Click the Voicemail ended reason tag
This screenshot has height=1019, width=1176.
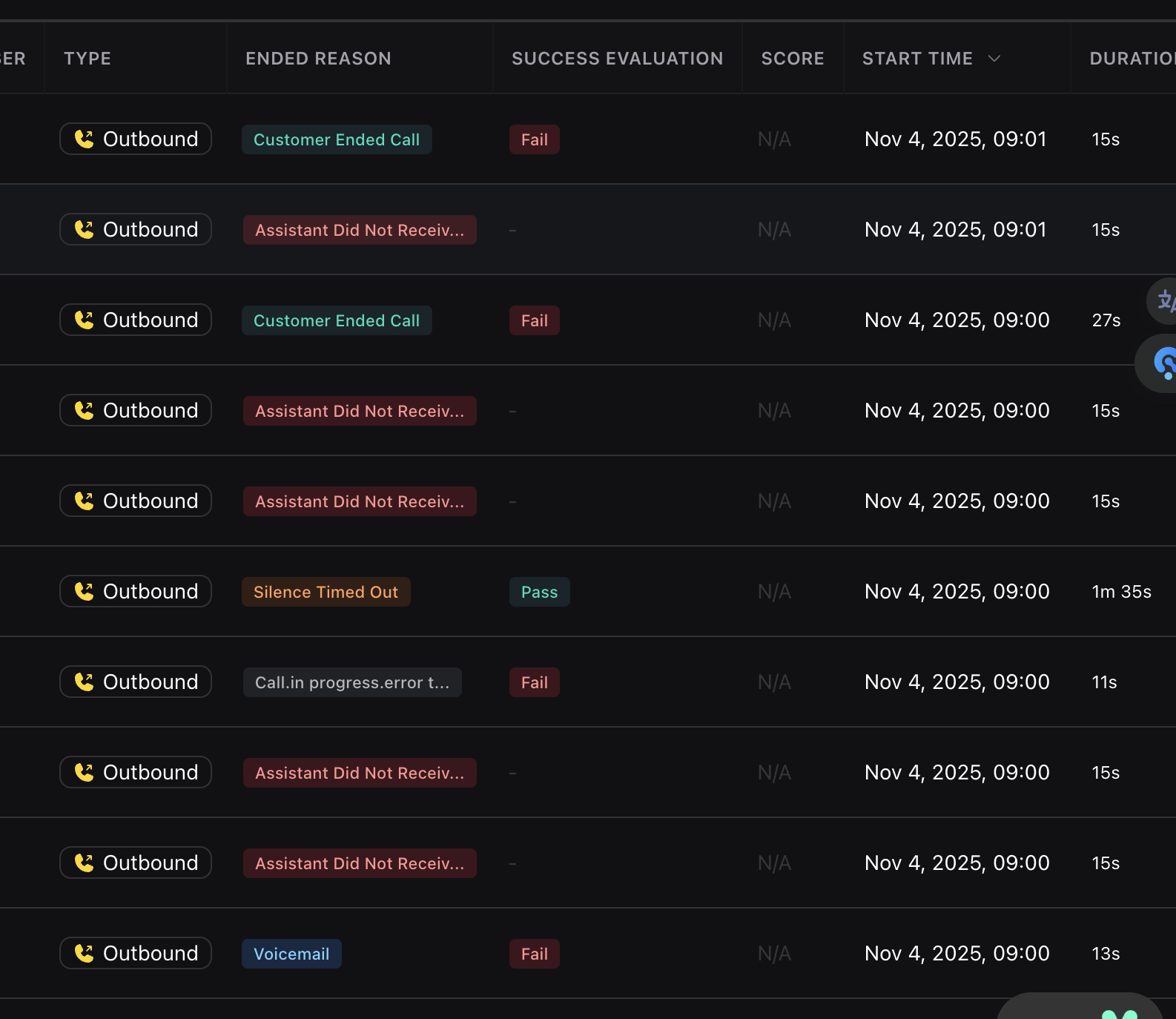tap(291, 954)
